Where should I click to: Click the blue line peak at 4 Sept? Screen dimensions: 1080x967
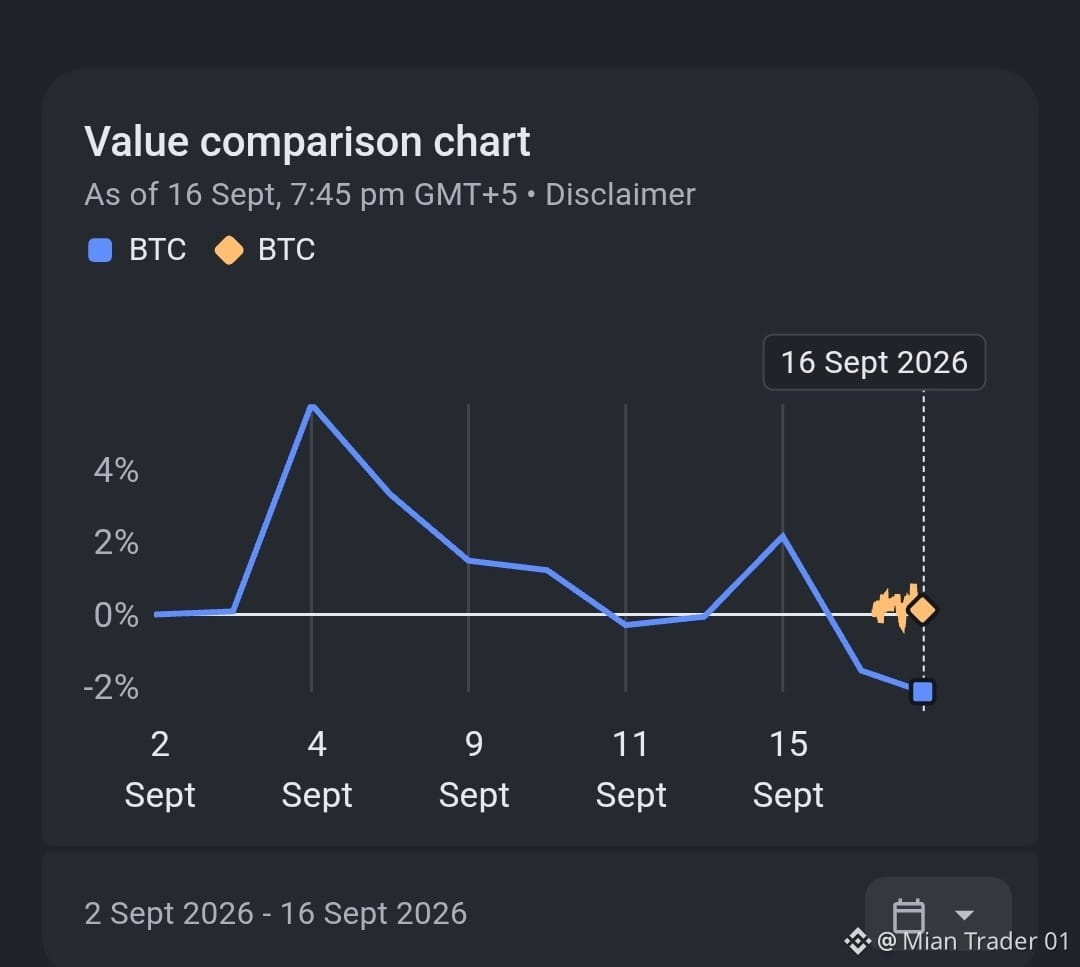[312, 407]
